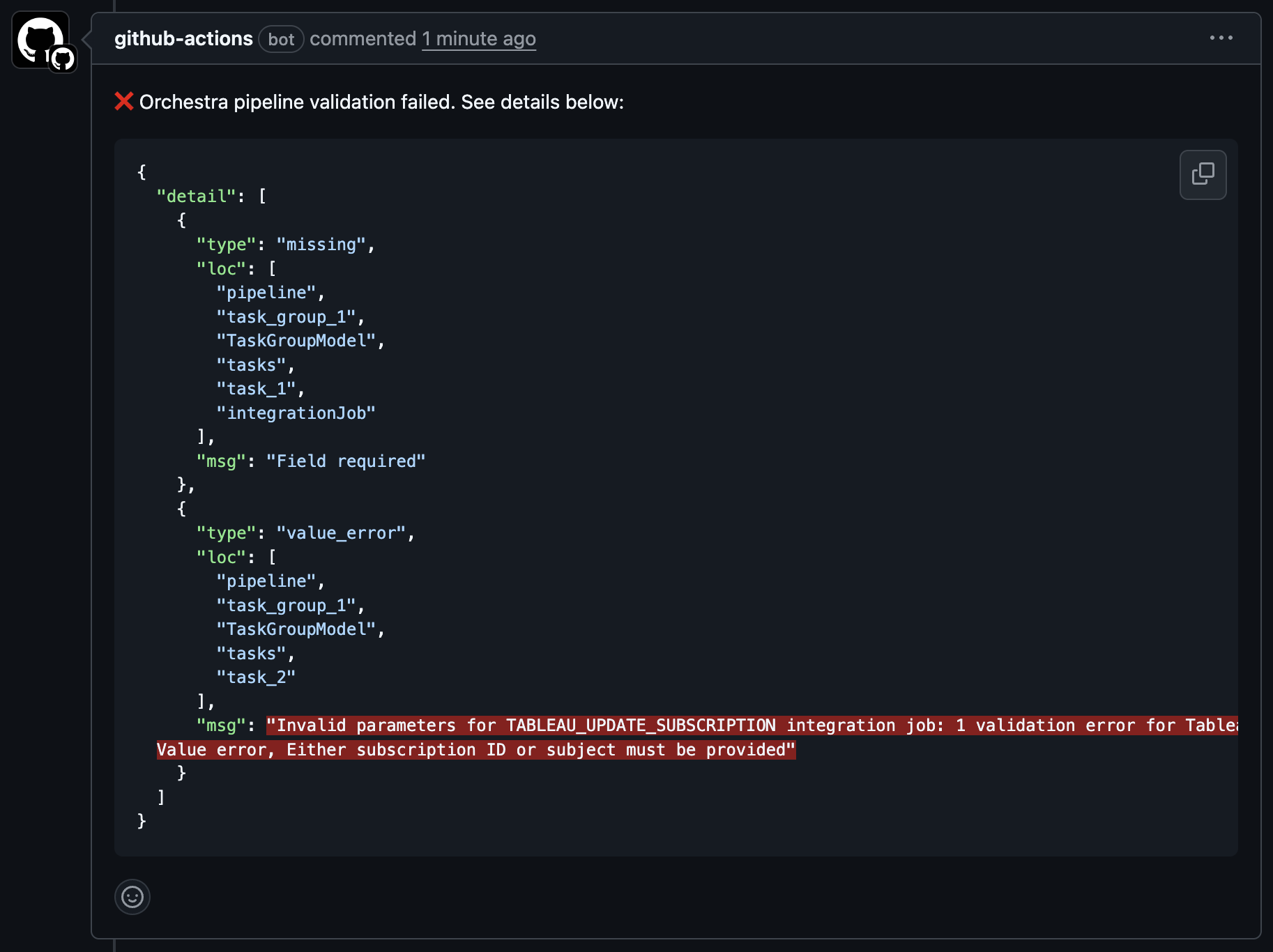Image resolution: width=1273 pixels, height=952 pixels.
Task: Open the comment options kebab menu
Action: (x=1222, y=38)
